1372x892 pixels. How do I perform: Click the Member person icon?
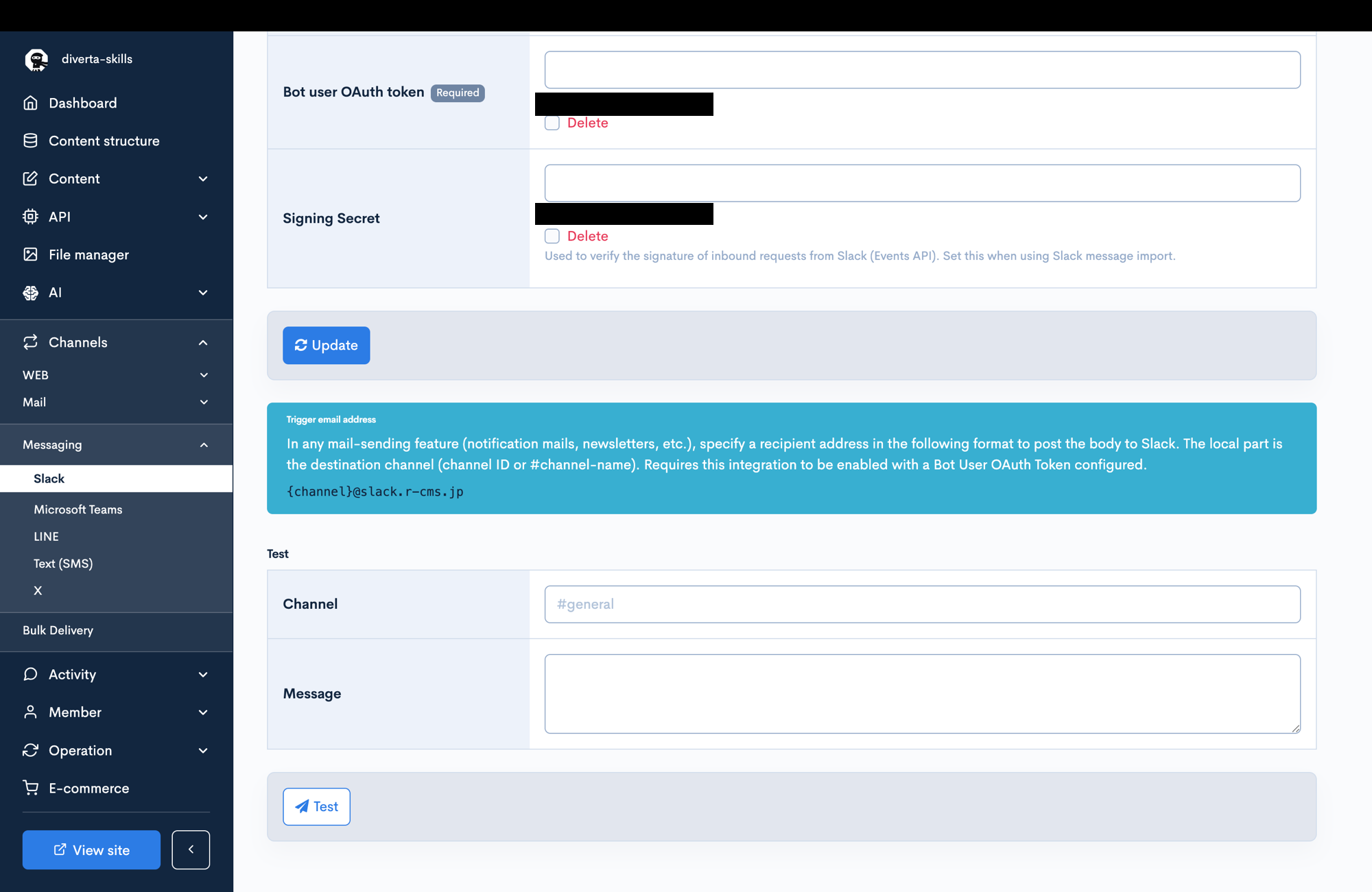(30, 712)
